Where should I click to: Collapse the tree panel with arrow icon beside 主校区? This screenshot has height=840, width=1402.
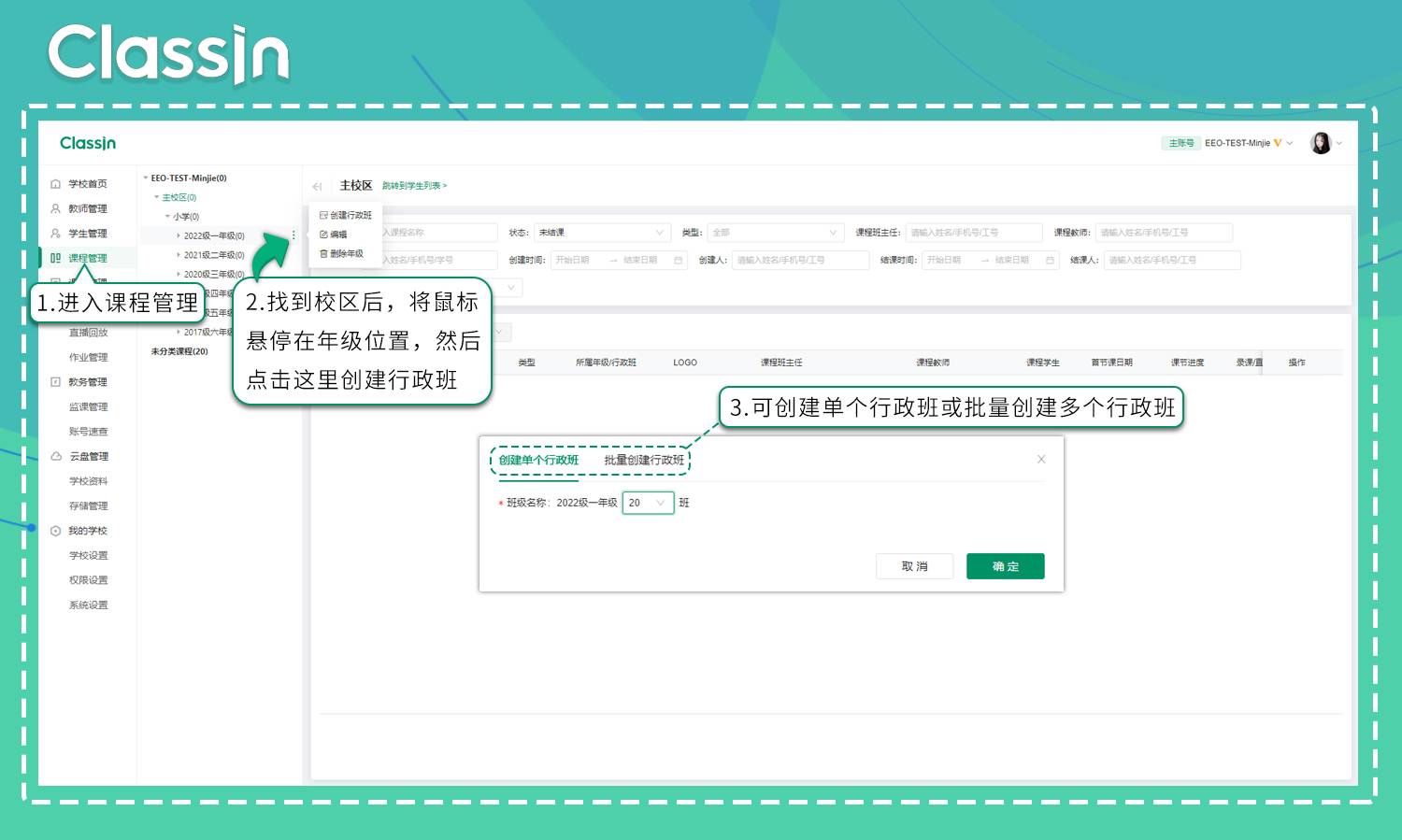[318, 186]
